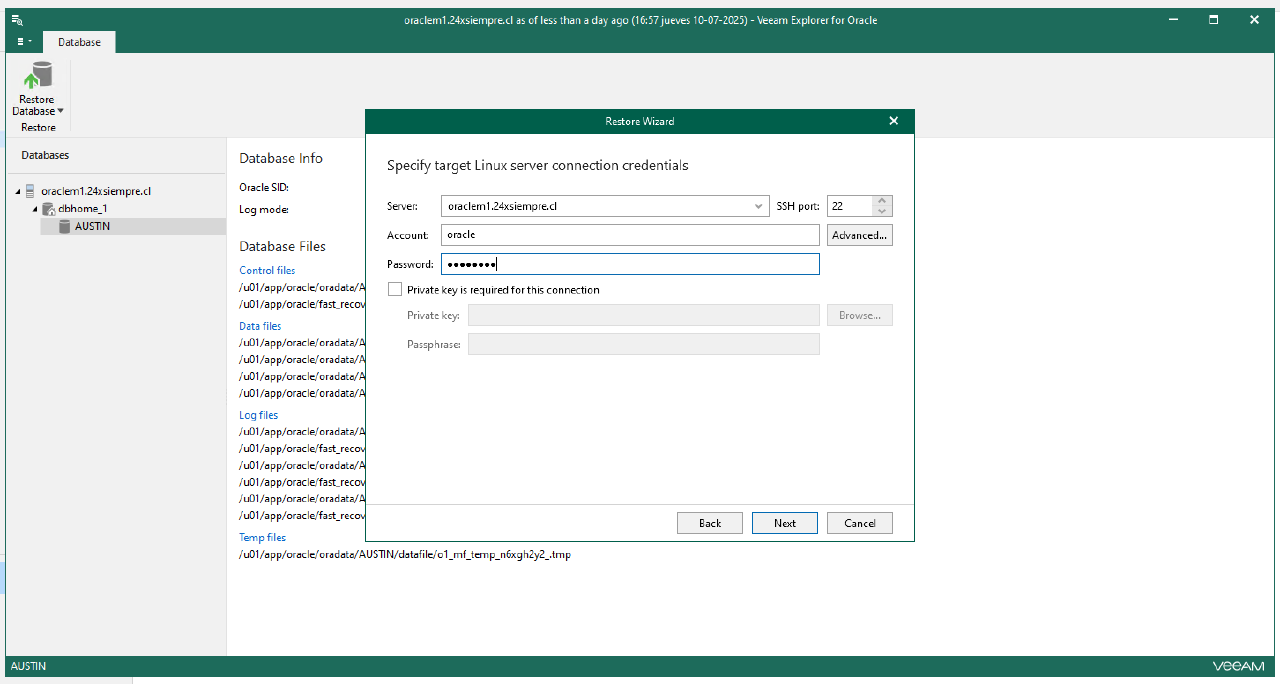
Task: Click the SSH port number field
Action: tap(849, 206)
